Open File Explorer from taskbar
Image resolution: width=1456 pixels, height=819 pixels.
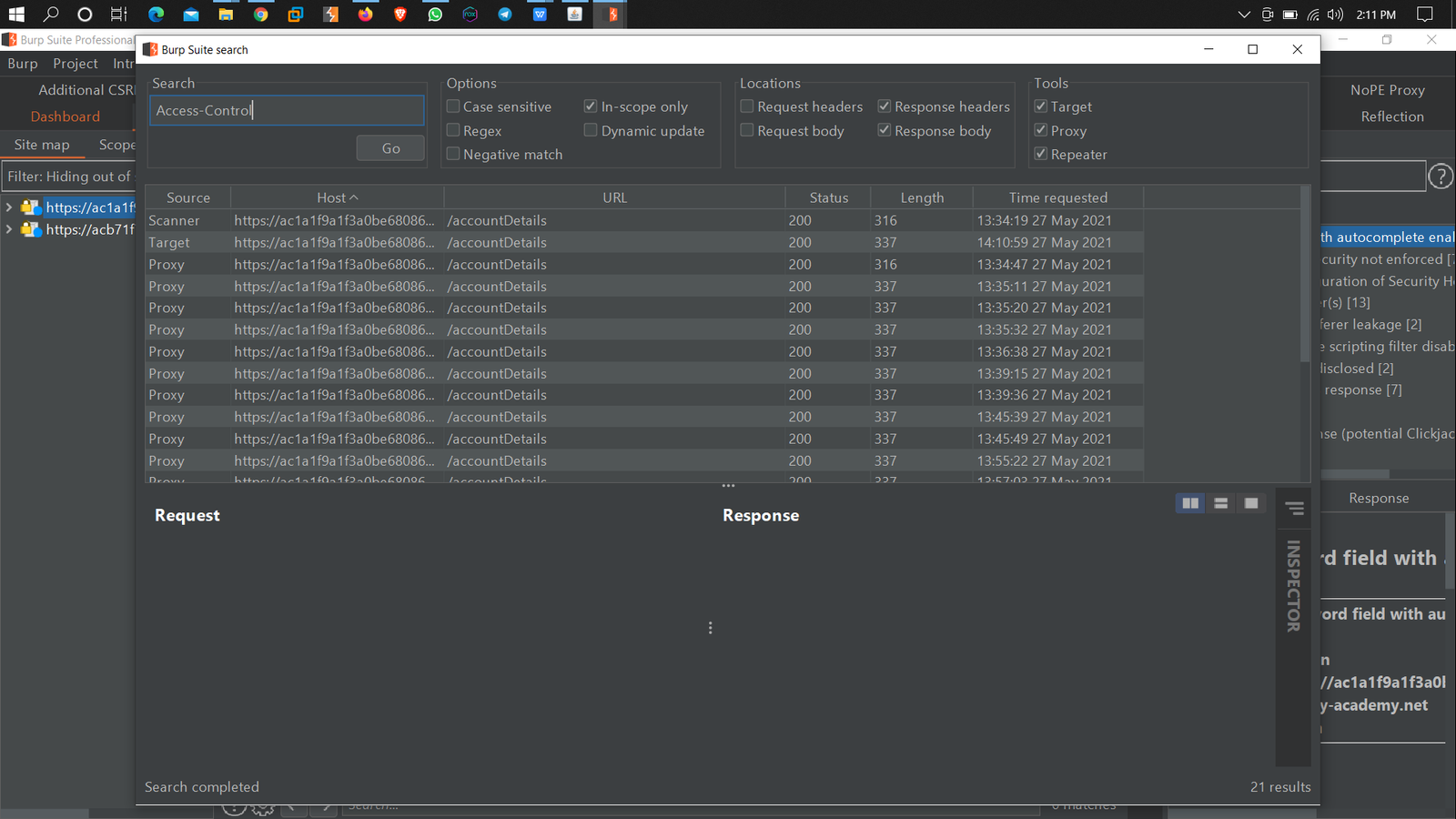point(226,15)
